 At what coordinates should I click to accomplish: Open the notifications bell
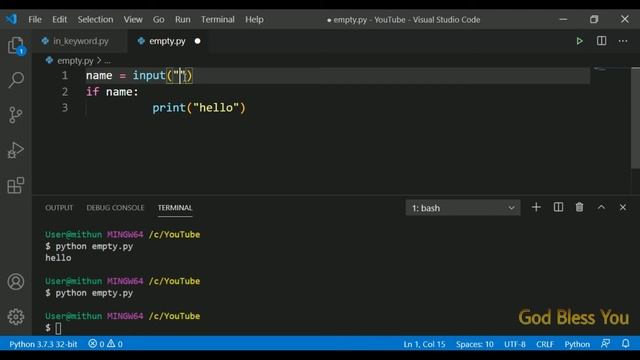coord(625,344)
